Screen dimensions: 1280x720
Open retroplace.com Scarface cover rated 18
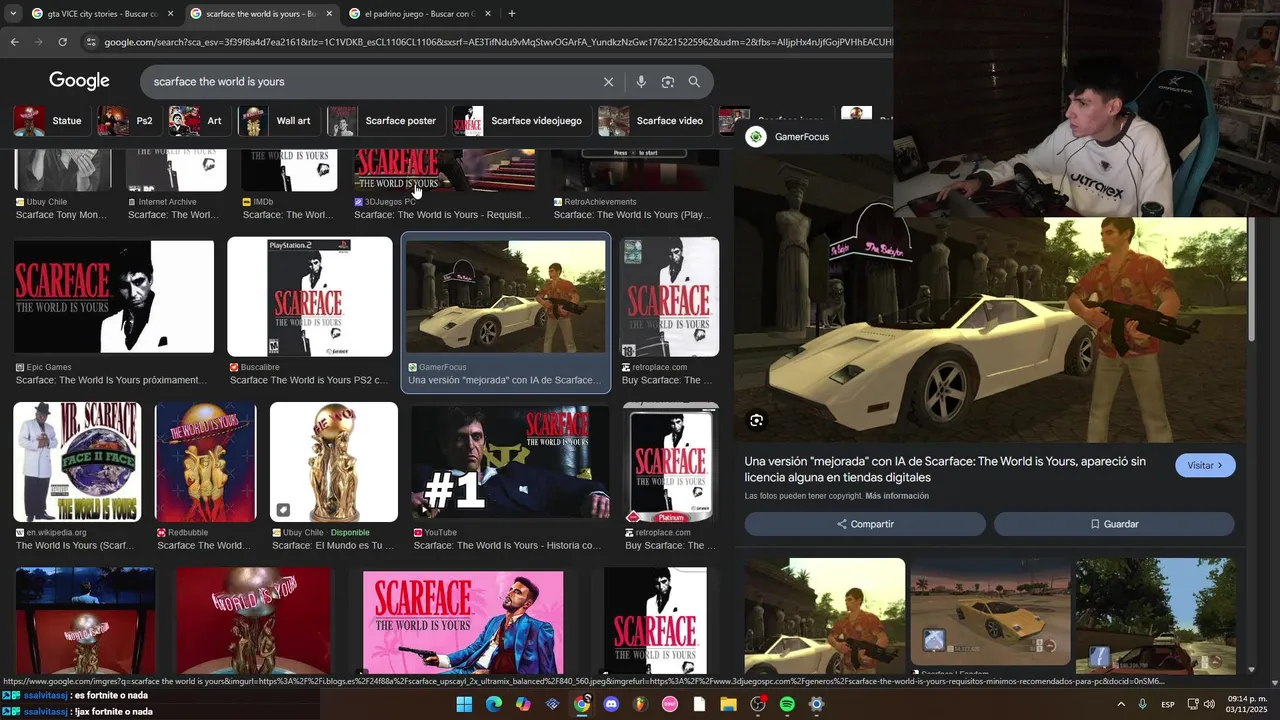click(670, 297)
